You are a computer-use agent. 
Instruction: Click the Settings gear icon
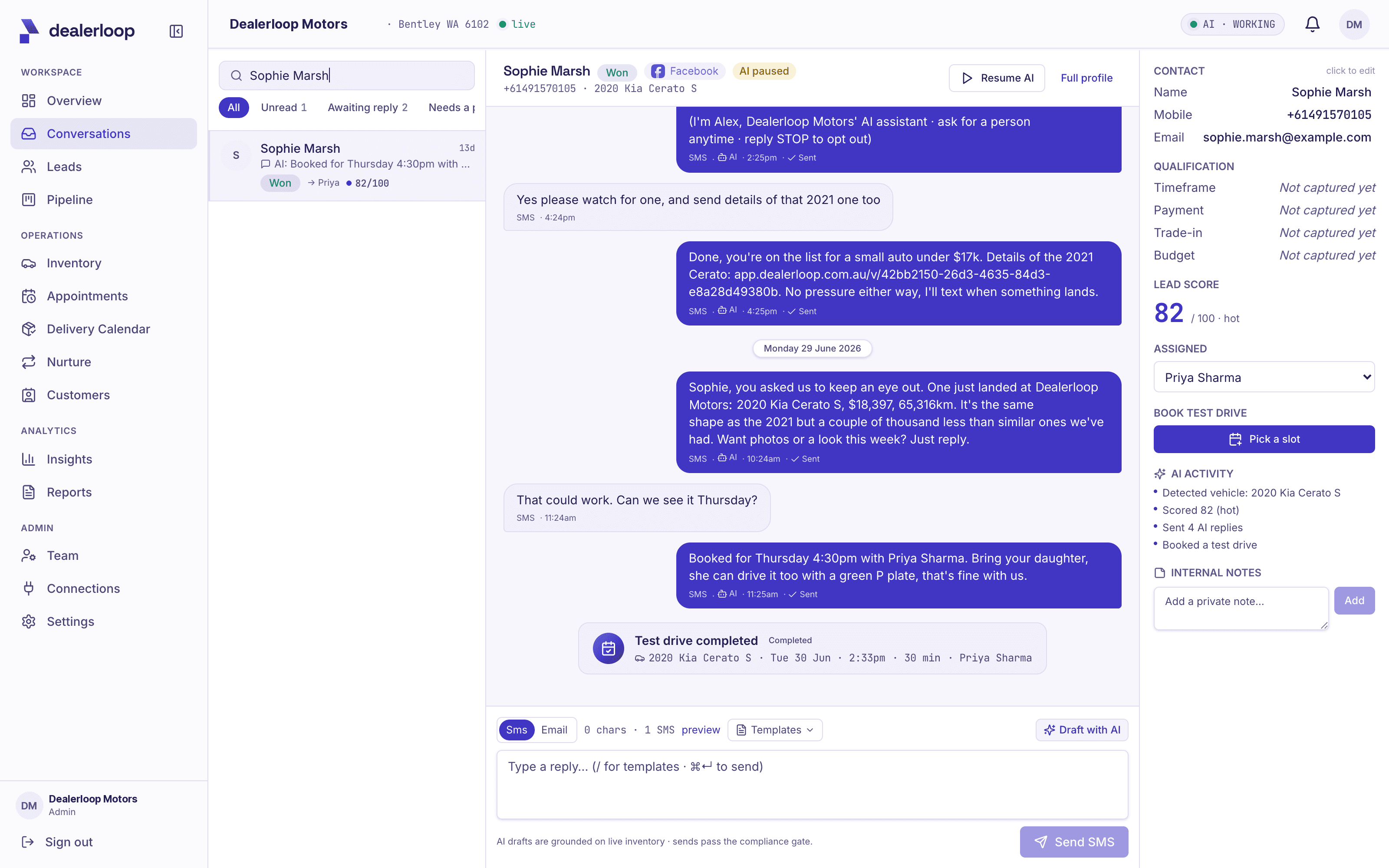point(29,622)
